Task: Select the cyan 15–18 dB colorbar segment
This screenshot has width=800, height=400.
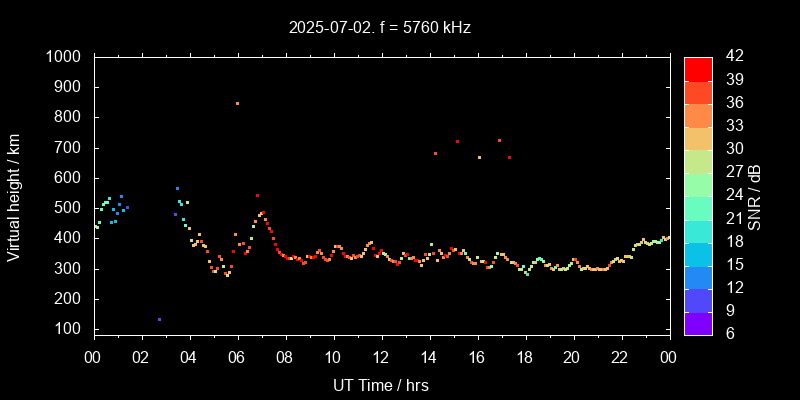Action: click(698, 253)
